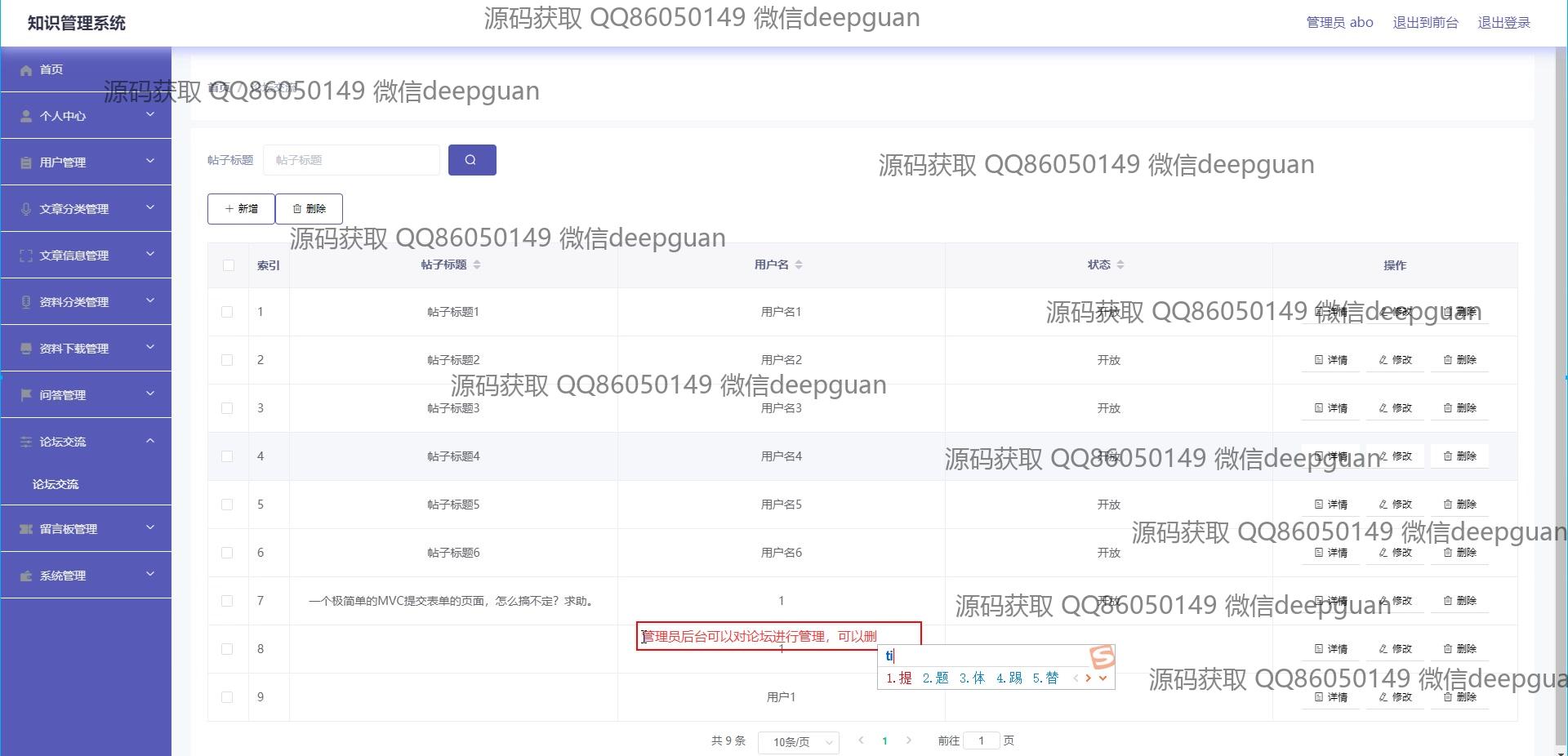Image resolution: width=1568 pixels, height=756 pixels.
Task: Click 详情 for row 9
Action: (1331, 697)
